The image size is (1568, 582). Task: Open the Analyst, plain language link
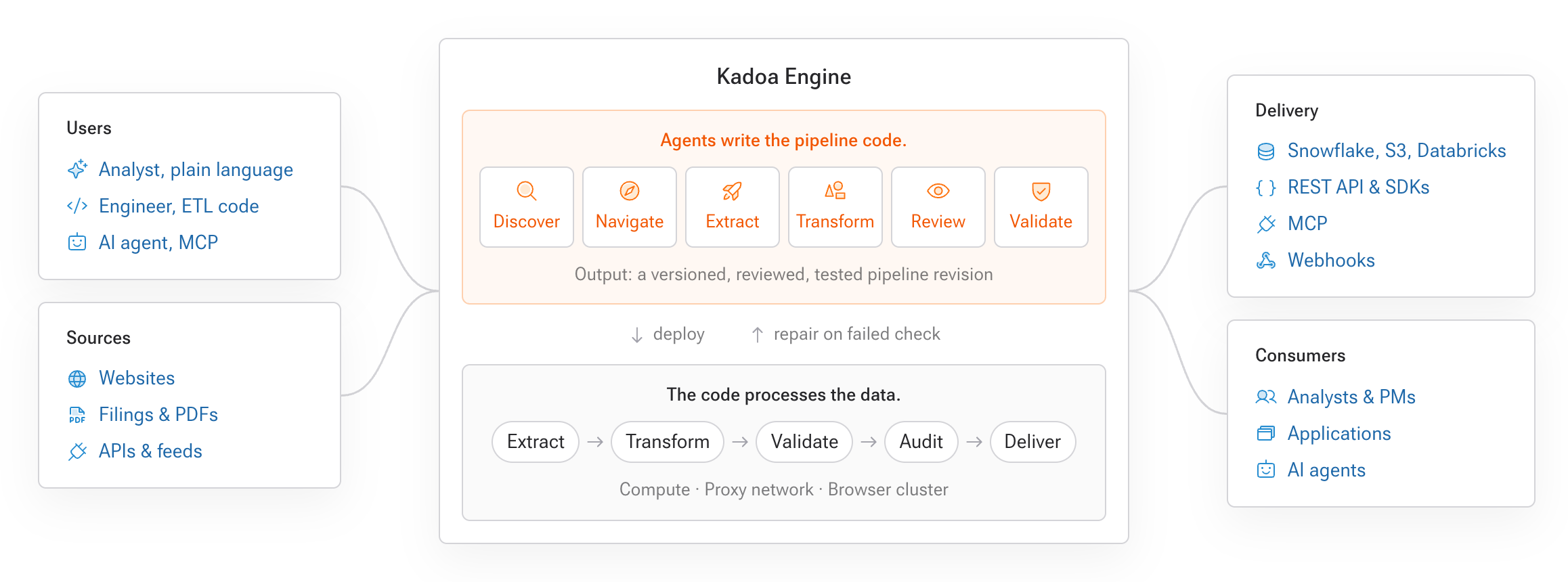tap(196, 170)
